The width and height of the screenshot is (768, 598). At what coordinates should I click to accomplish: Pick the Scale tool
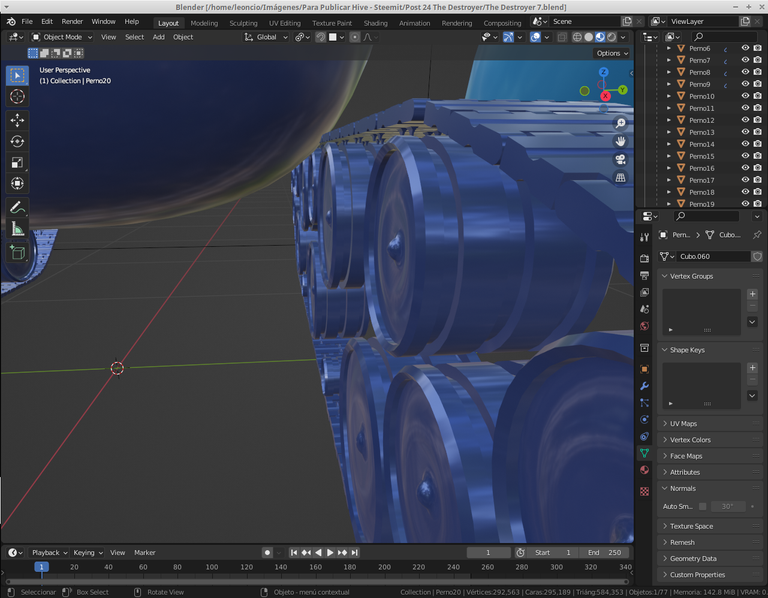point(17,163)
